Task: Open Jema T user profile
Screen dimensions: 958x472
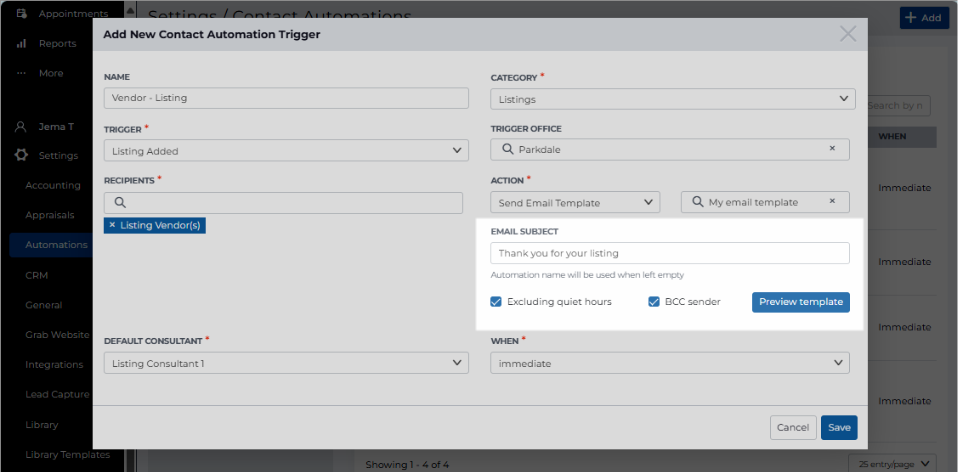Action: [56, 126]
